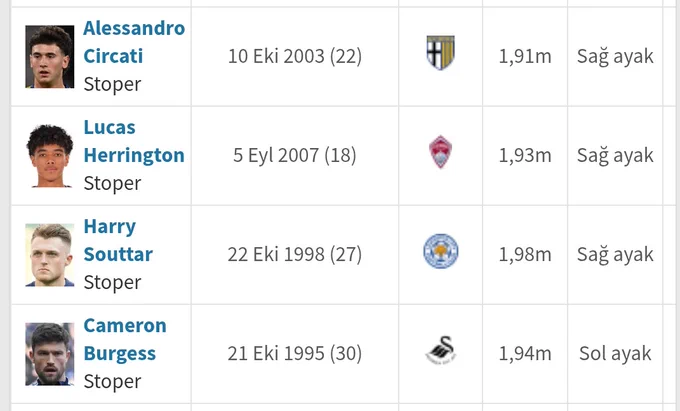Select the 1,98m height cell
This screenshot has width=680, height=411.
point(525,254)
